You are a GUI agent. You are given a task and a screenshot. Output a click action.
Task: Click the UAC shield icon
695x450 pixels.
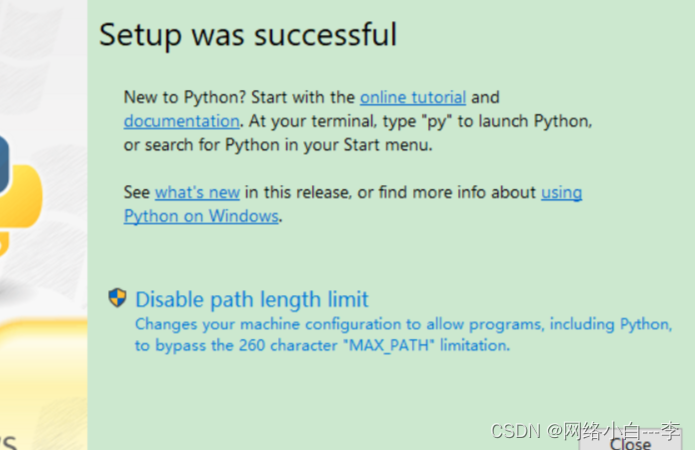coord(117,297)
